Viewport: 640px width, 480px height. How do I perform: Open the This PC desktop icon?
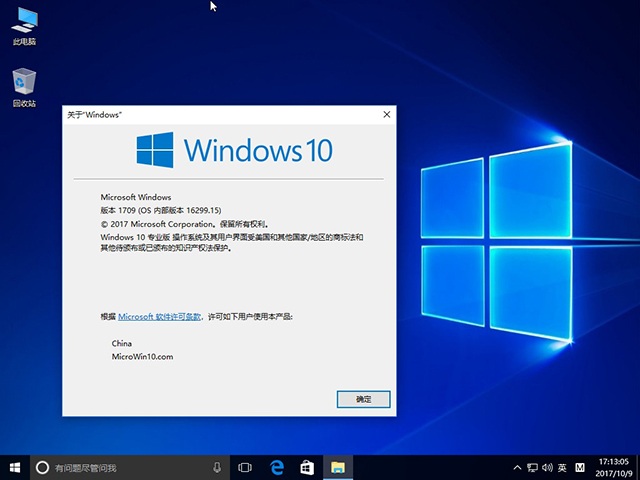point(24,25)
